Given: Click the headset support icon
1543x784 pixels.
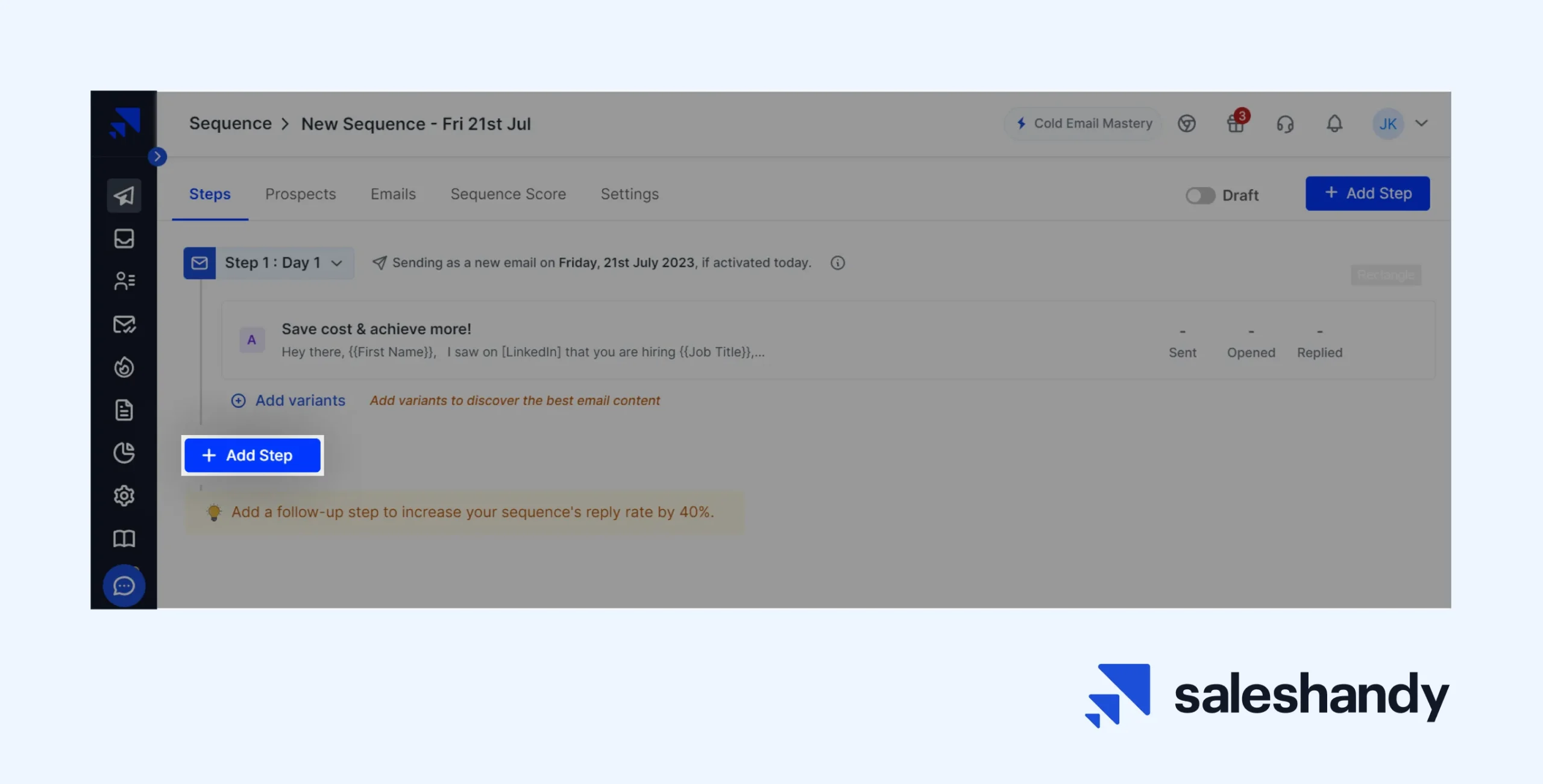Looking at the screenshot, I should tap(1285, 124).
